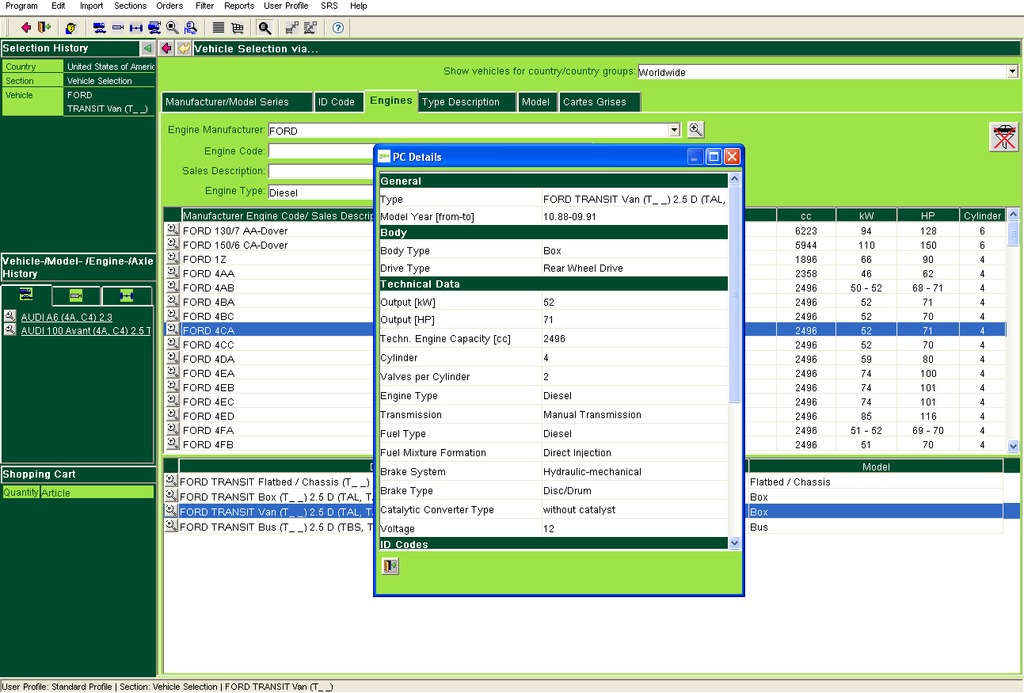Click details icon for FORD TRANSIT Box row
Viewport: 1024px width, 693px height.
click(171, 496)
